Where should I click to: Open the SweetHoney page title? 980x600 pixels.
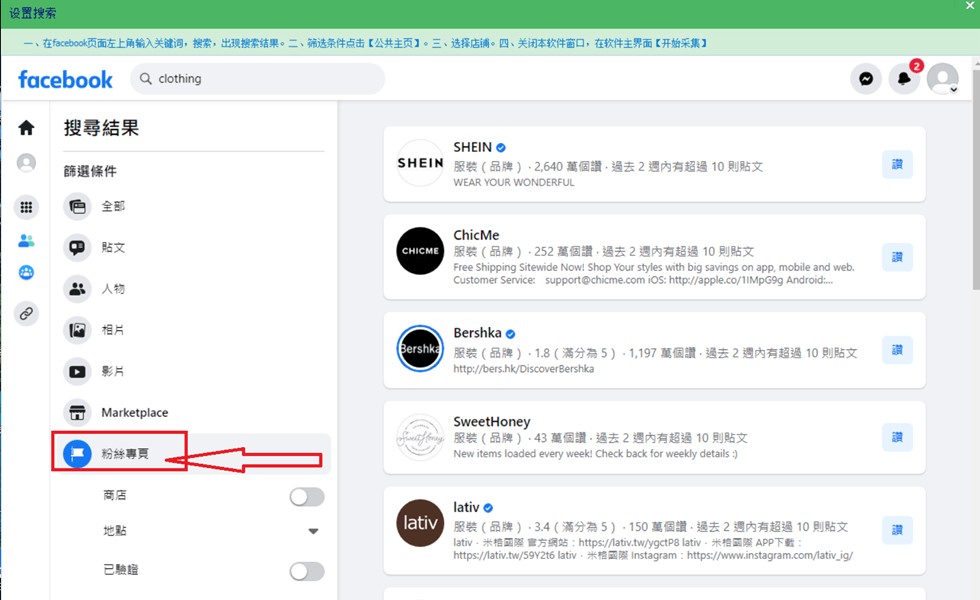click(x=492, y=422)
